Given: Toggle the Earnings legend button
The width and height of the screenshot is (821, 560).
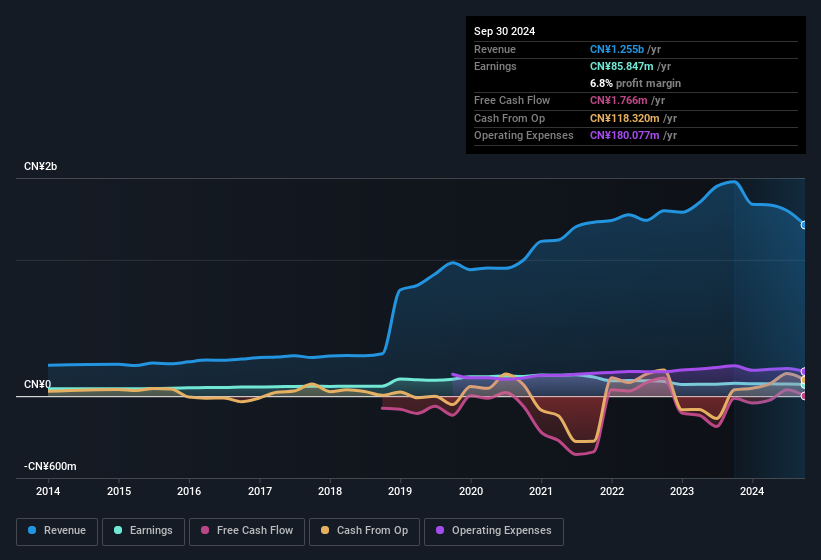Looking at the screenshot, I should pyautogui.click(x=143, y=531).
